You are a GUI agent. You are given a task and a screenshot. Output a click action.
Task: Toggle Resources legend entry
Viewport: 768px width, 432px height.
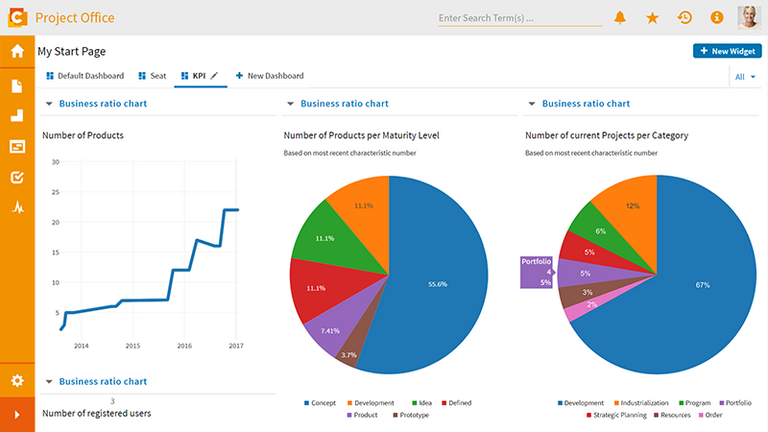point(672,415)
